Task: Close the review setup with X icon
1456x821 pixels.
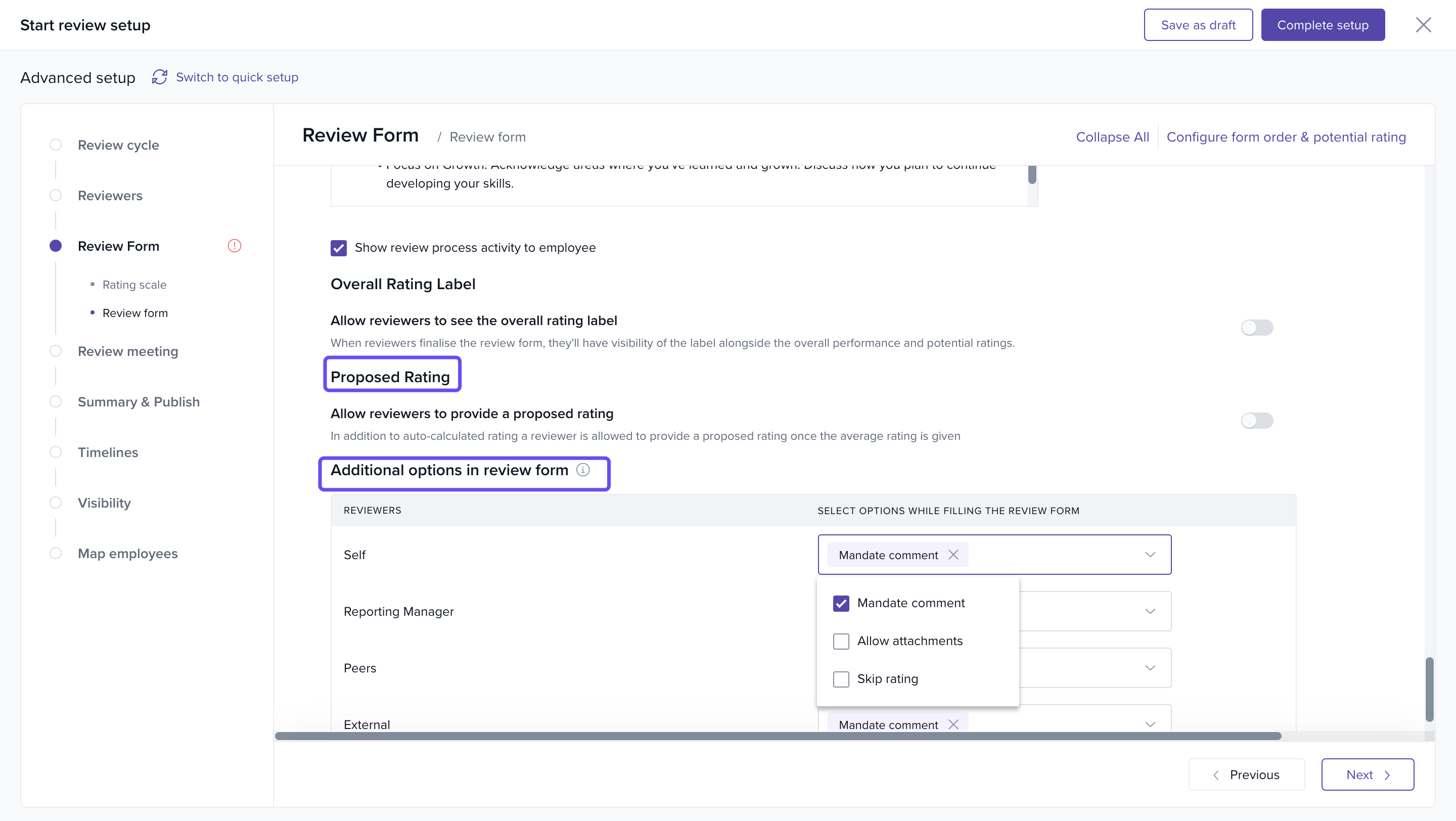Action: pyautogui.click(x=1423, y=25)
